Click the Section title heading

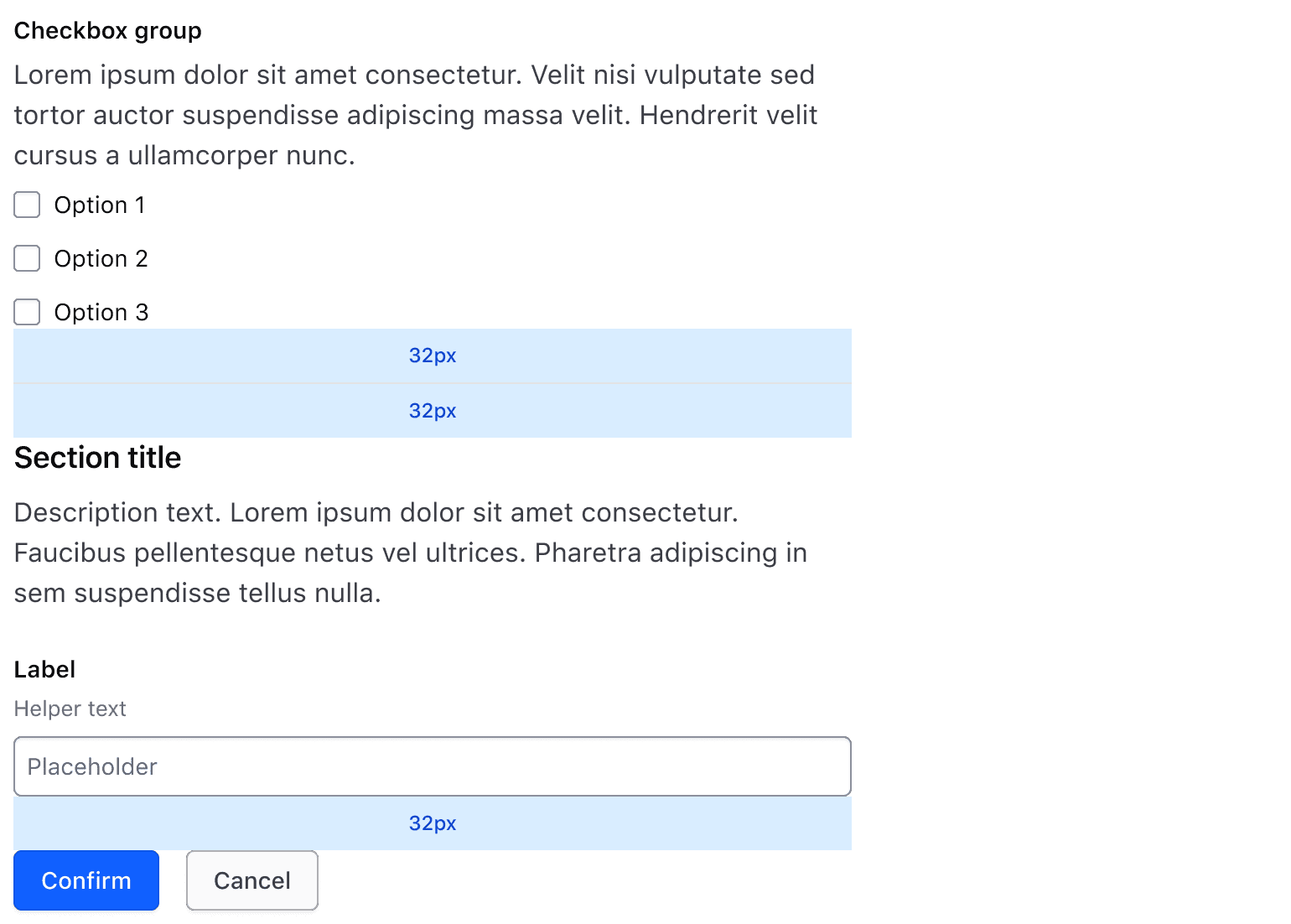click(x=97, y=458)
